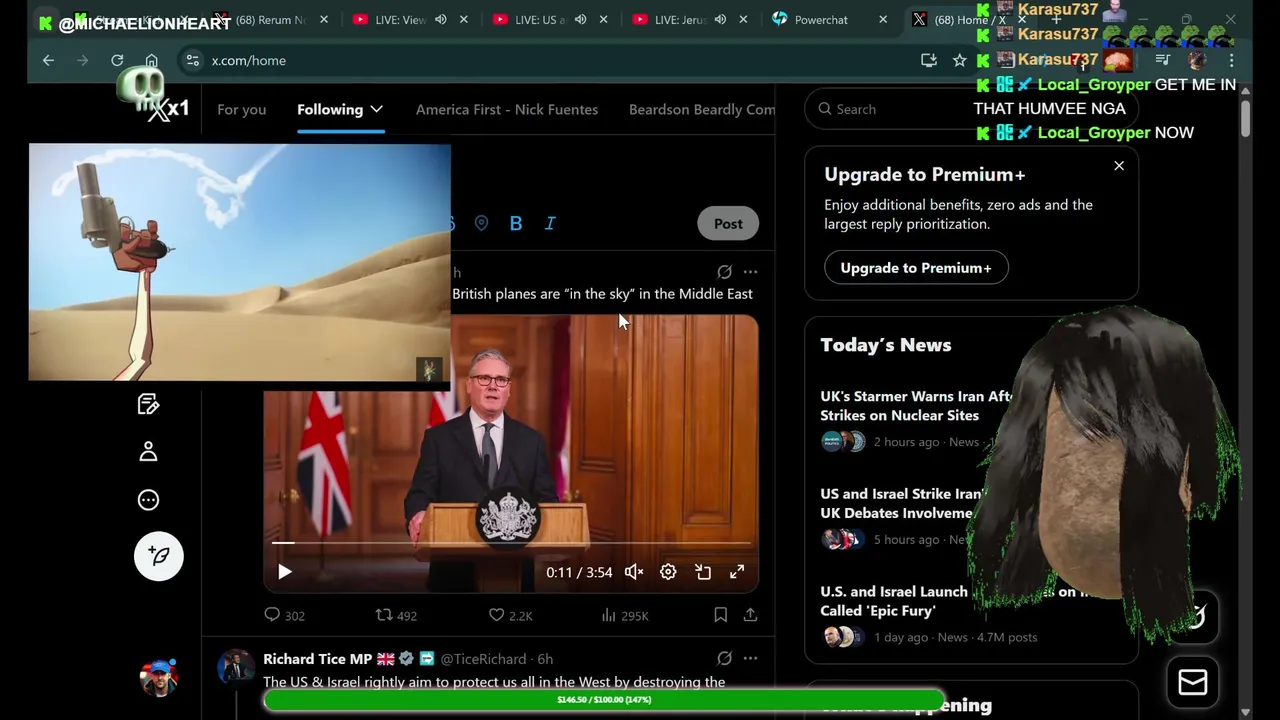This screenshot has height=720, width=1280.
Task: Open Grok explain on Starmer post
Action: [724, 271]
